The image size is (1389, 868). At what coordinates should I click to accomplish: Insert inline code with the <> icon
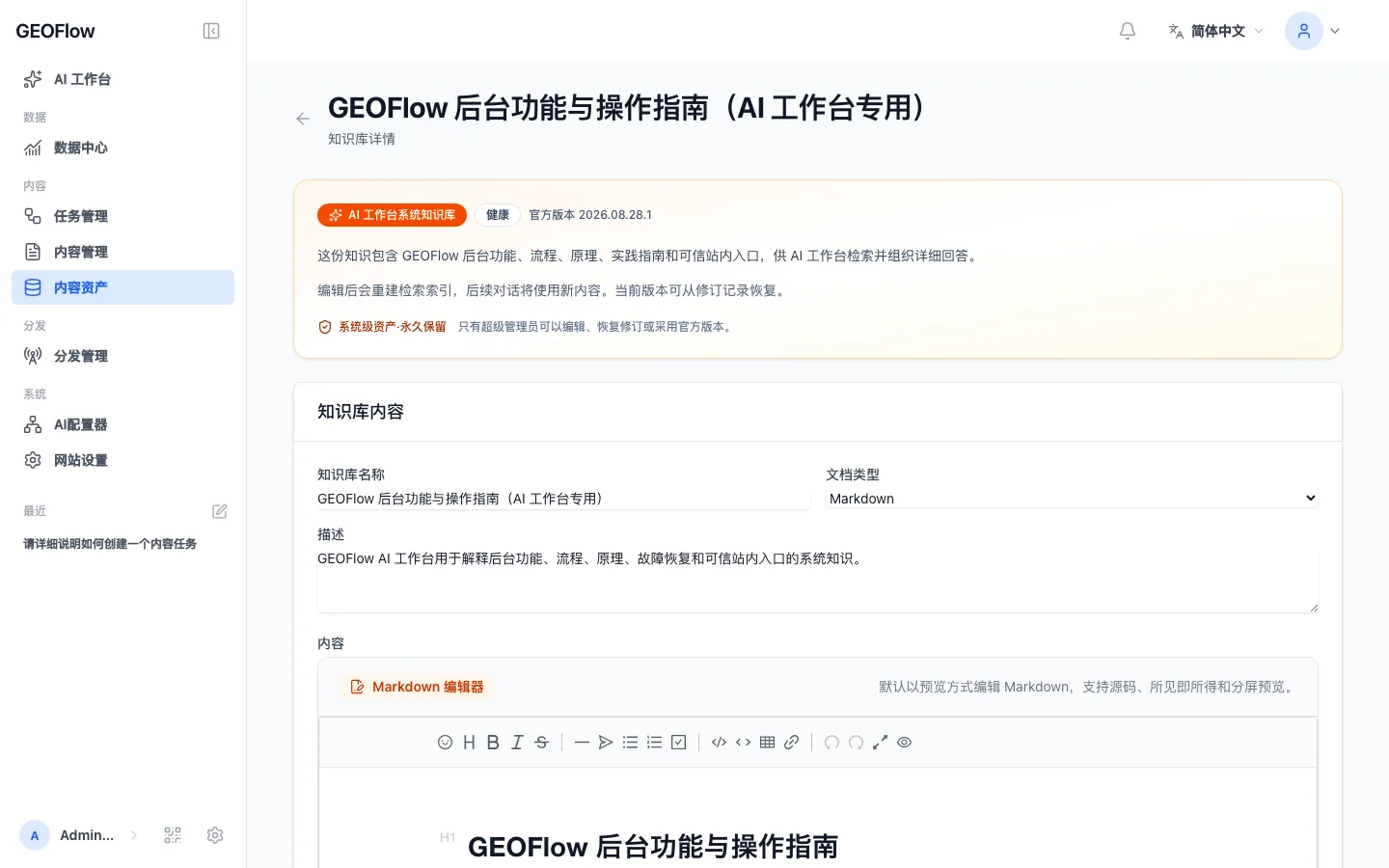743,743
